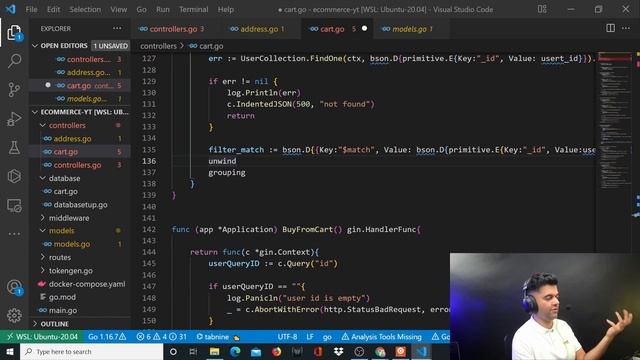Viewport: 640px width, 360px height.
Task: Open Dropbox from the taskbar
Action: point(338,351)
